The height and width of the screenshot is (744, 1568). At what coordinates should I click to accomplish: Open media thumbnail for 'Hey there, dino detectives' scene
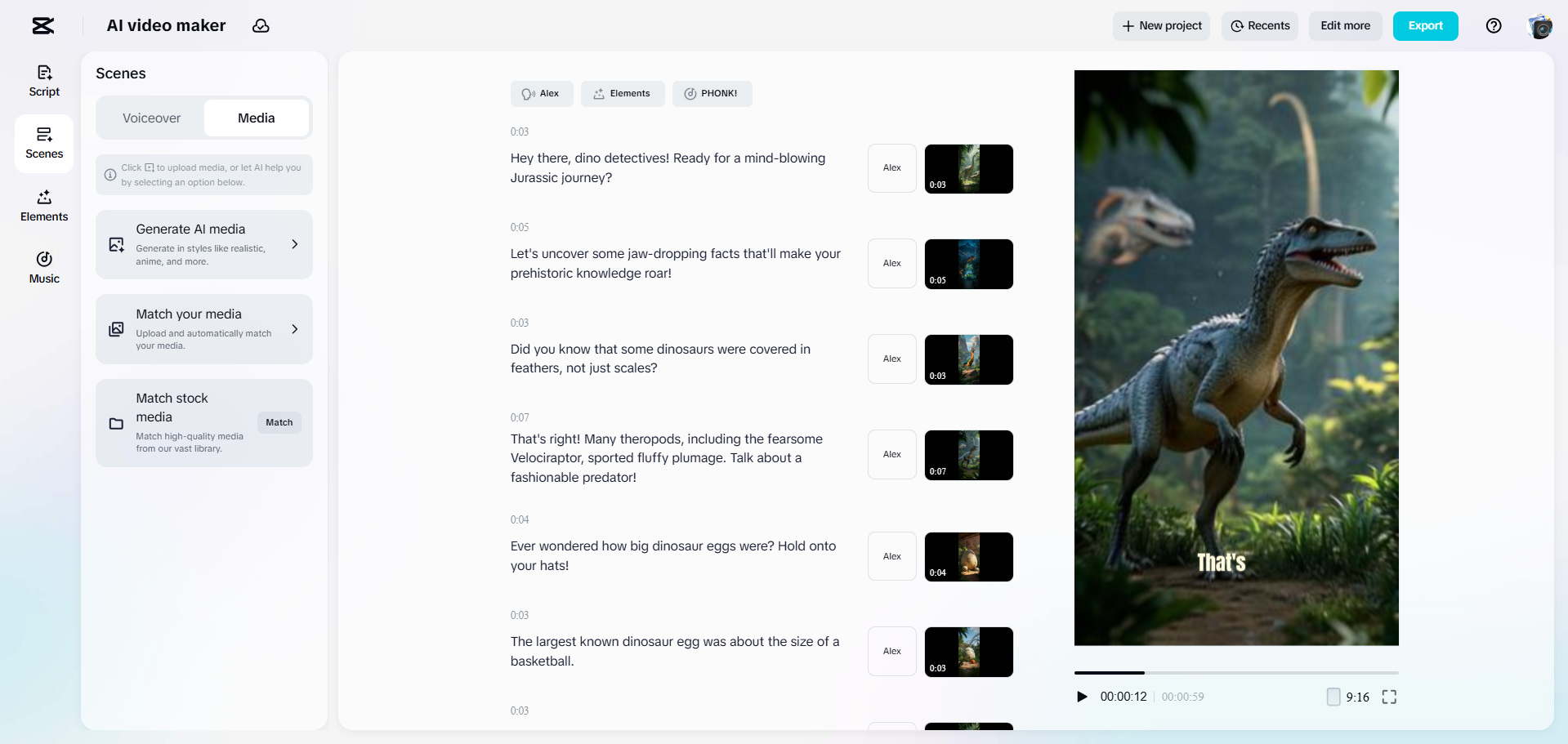point(969,169)
